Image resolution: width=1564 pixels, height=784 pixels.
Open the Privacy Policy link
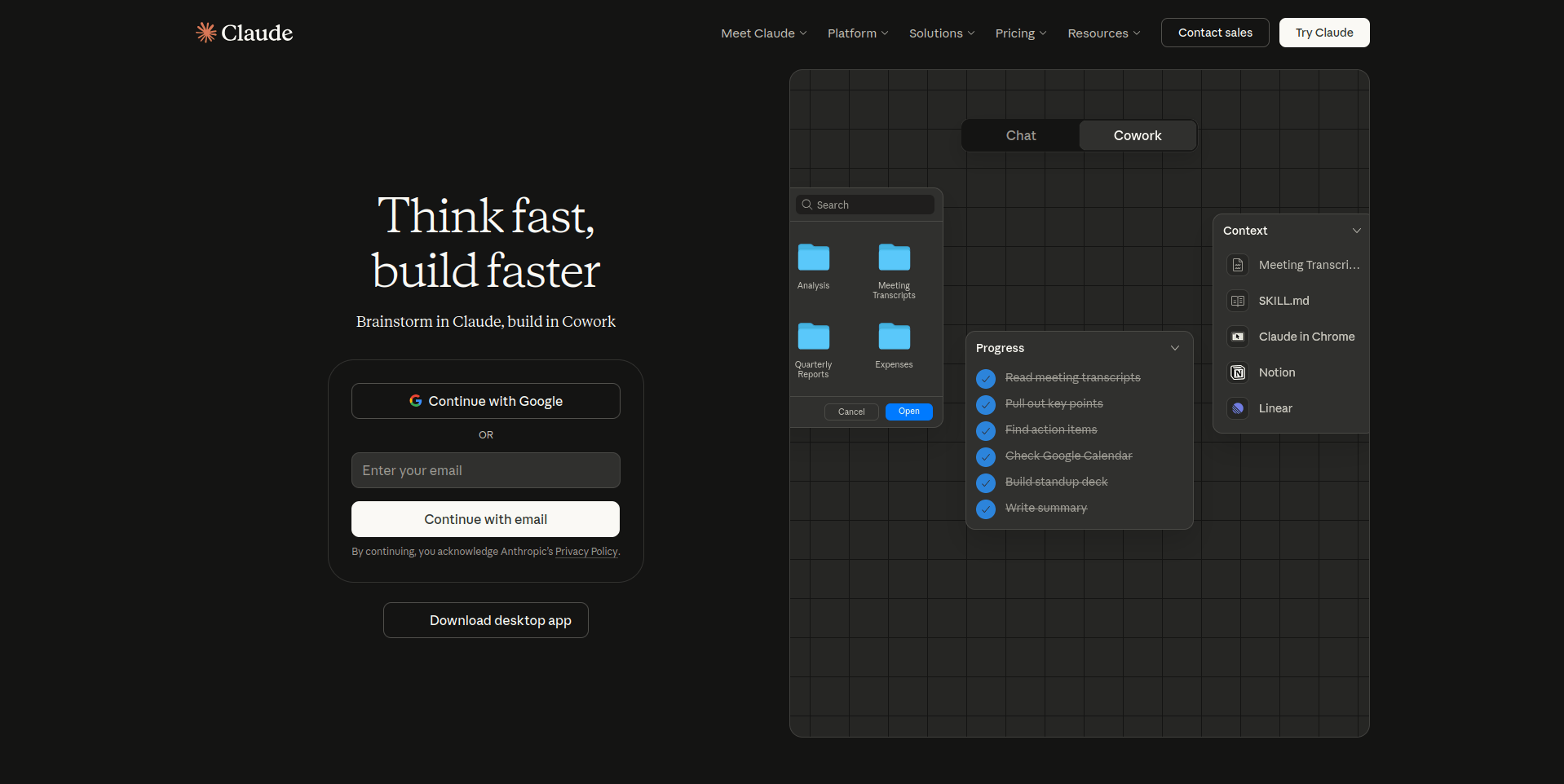(x=585, y=552)
